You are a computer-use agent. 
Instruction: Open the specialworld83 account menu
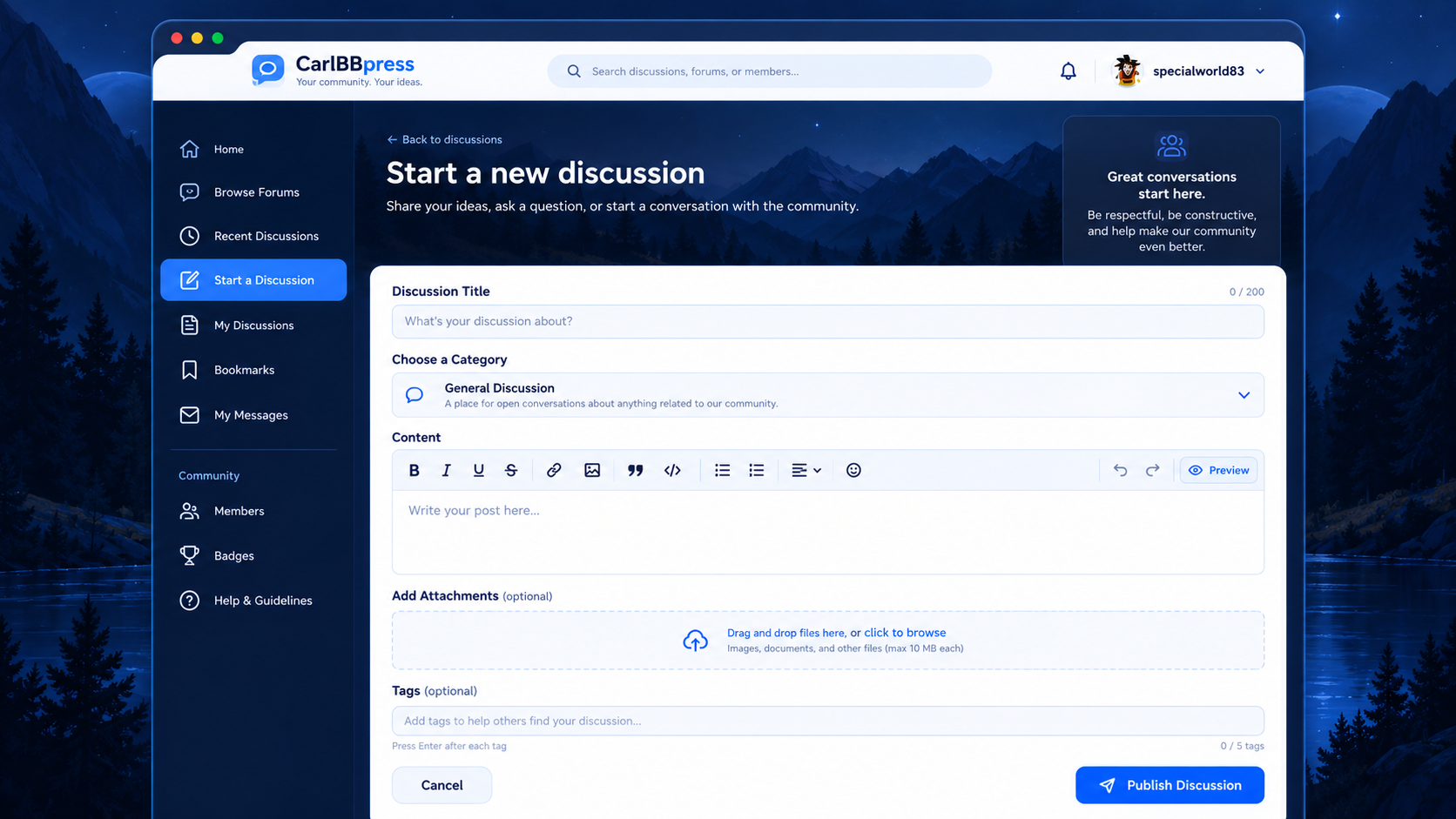(1190, 71)
